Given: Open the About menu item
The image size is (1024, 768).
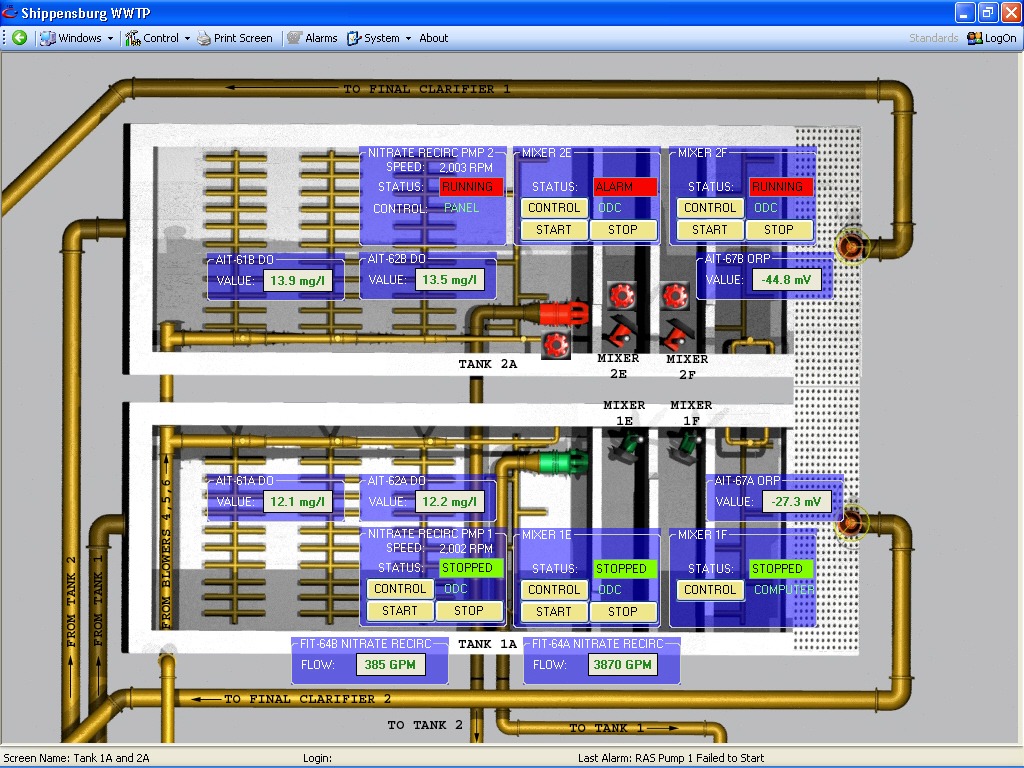Looking at the screenshot, I should (434, 38).
